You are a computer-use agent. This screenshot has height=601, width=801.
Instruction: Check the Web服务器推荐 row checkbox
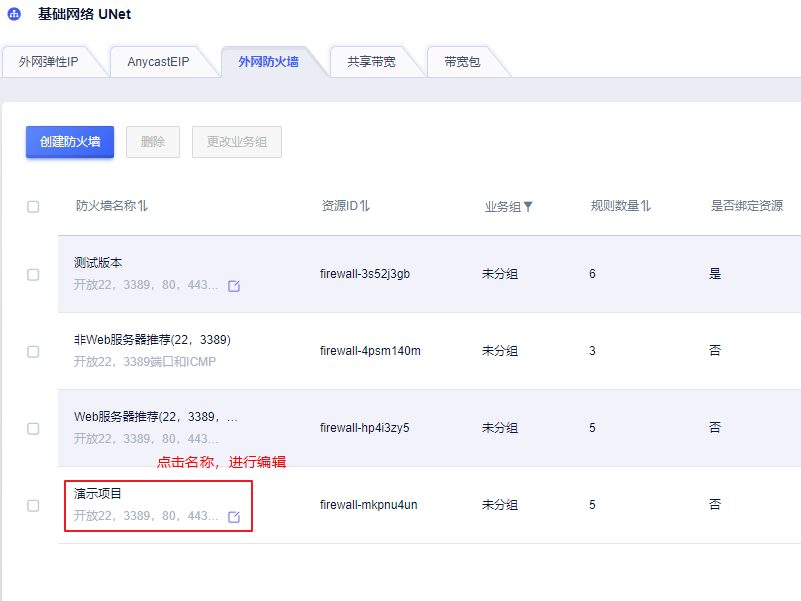tap(33, 428)
